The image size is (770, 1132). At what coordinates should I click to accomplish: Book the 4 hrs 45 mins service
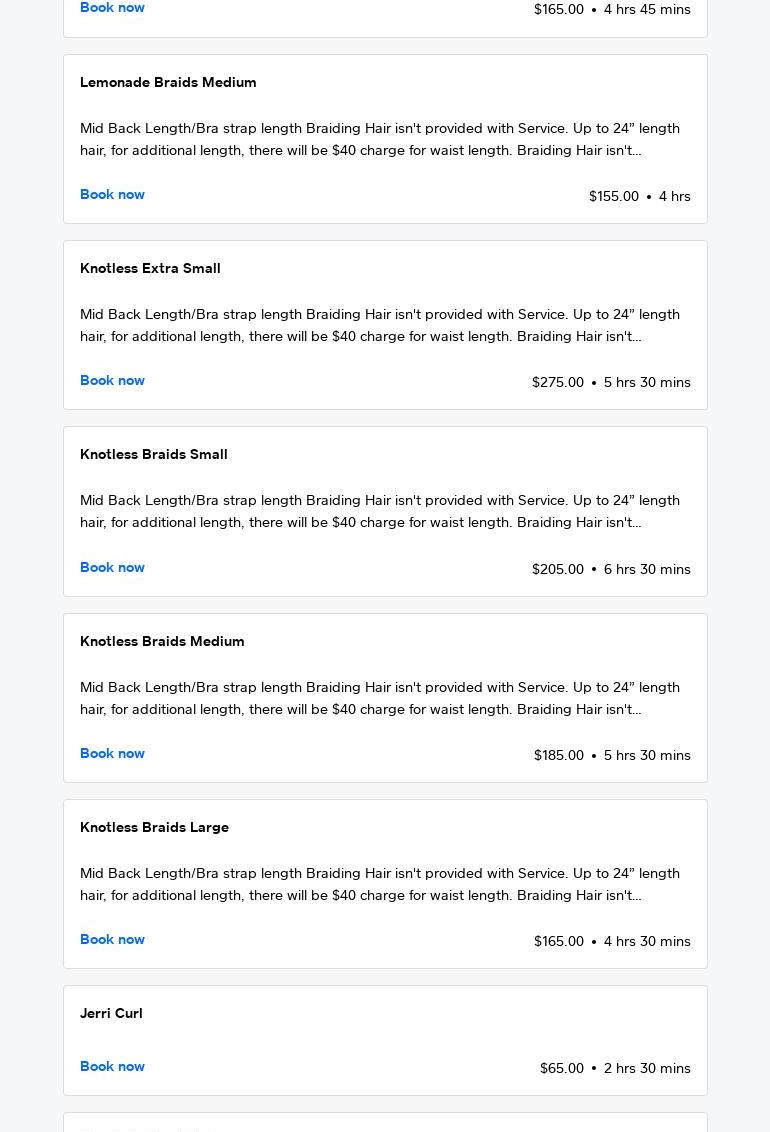112,8
